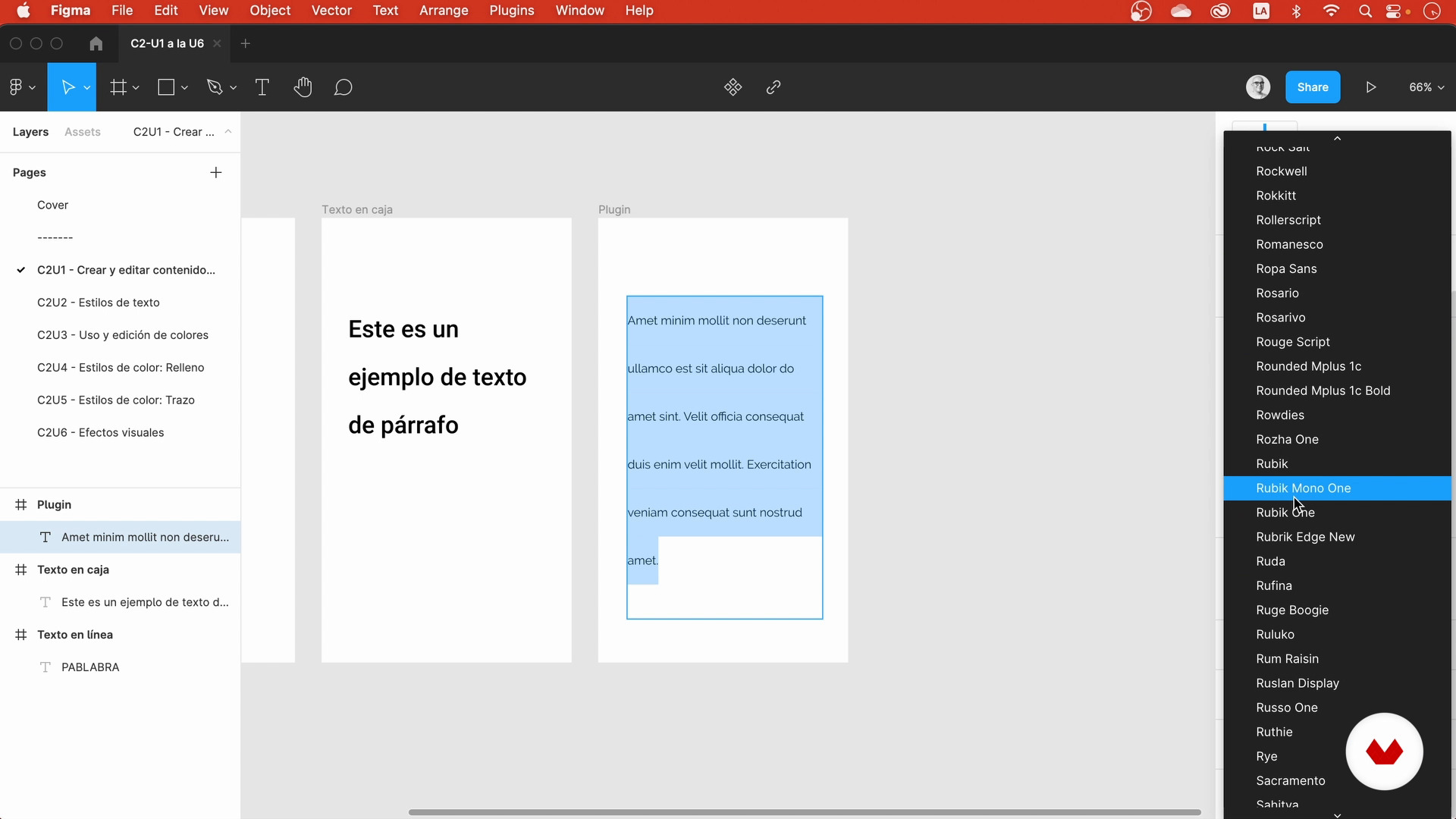Choose Rouge Script font
This screenshot has height=819, width=1456.
(1337, 342)
